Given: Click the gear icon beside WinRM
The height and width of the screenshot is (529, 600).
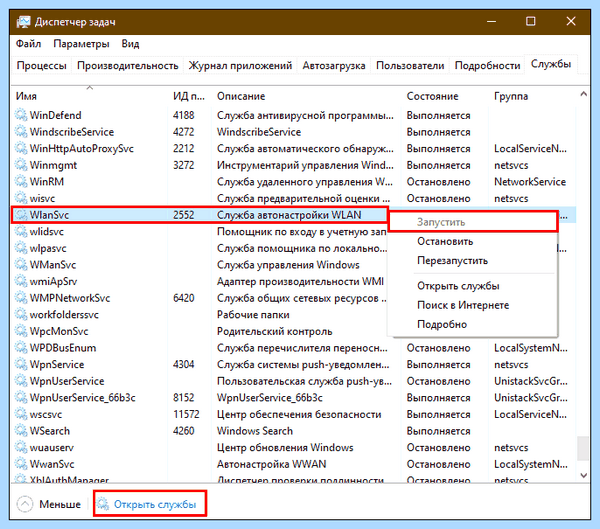Looking at the screenshot, I should coord(21,181).
